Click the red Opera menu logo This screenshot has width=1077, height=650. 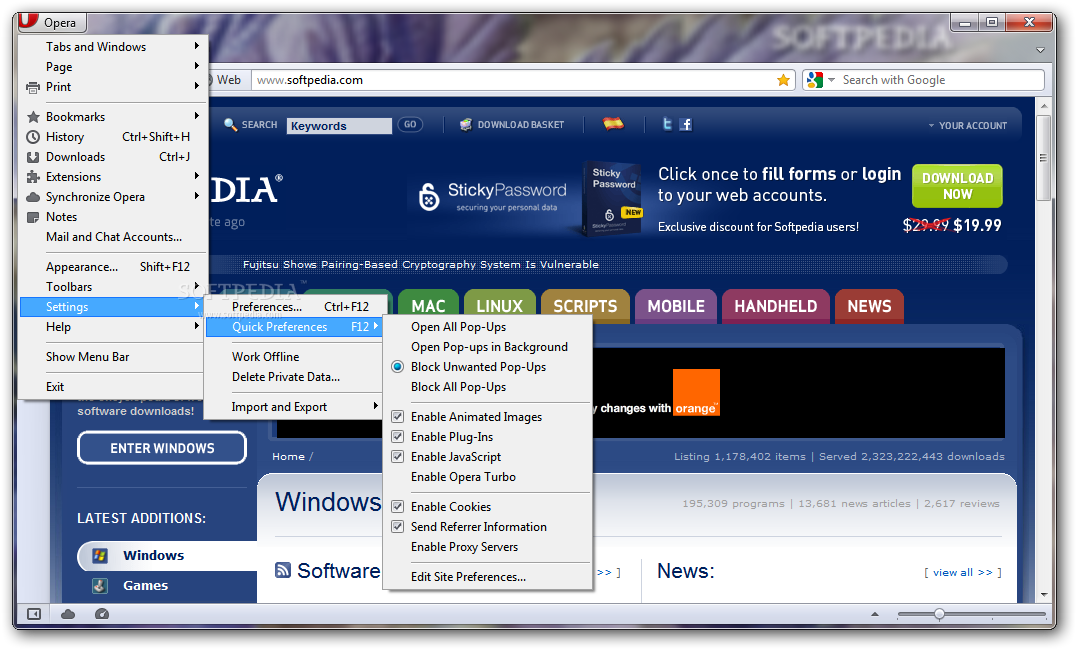pos(27,21)
